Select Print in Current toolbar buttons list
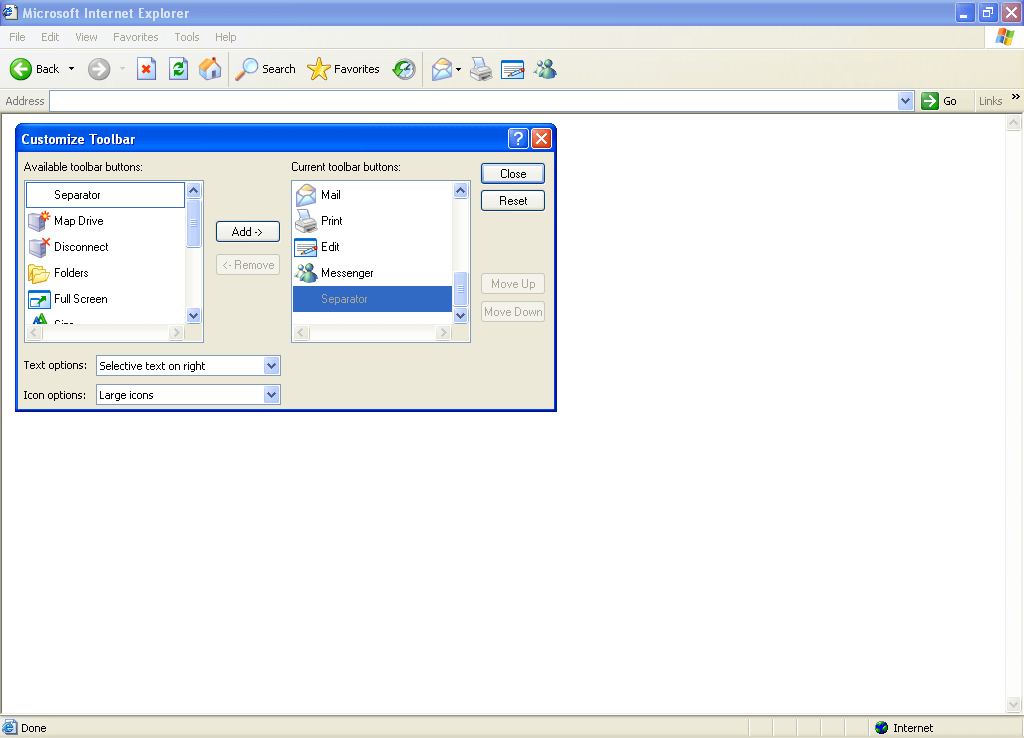The width and height of the screenshot is (1024, 738). pos(372,221)
